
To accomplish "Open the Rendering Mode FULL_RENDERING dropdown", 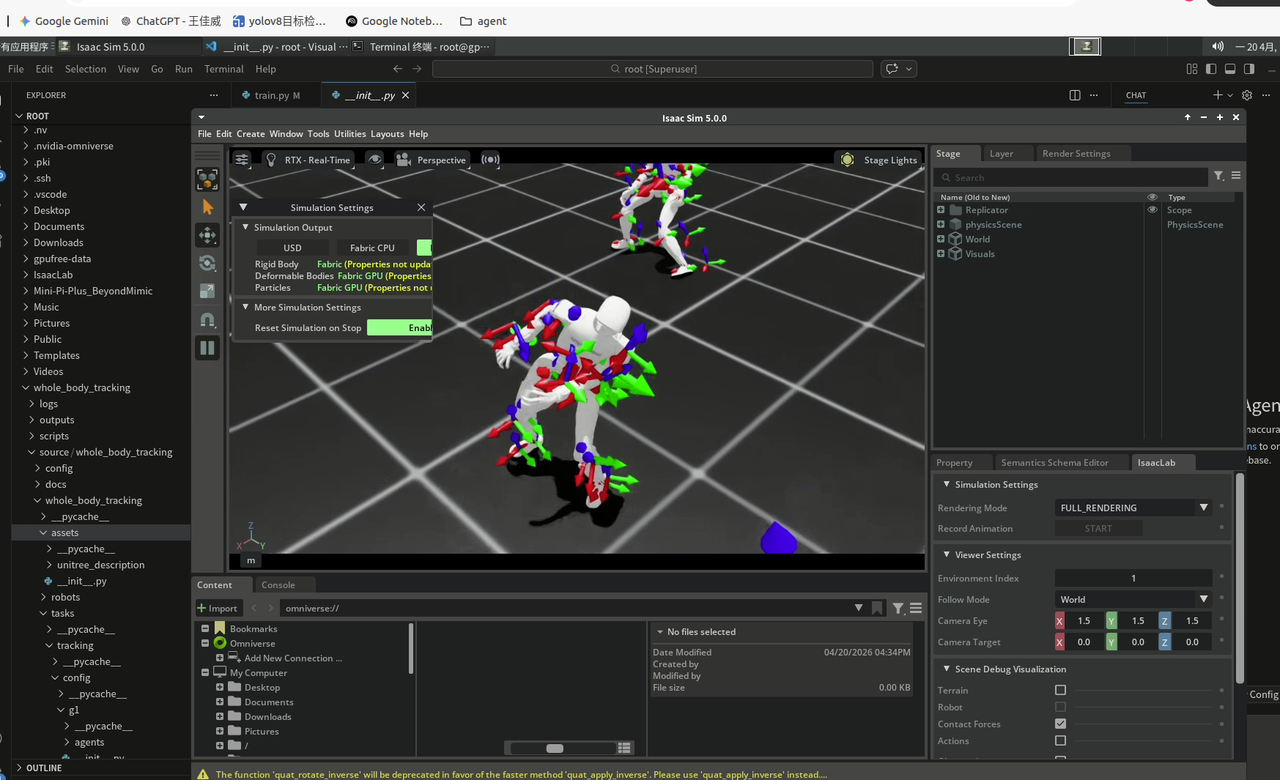I will point(1134,508).
